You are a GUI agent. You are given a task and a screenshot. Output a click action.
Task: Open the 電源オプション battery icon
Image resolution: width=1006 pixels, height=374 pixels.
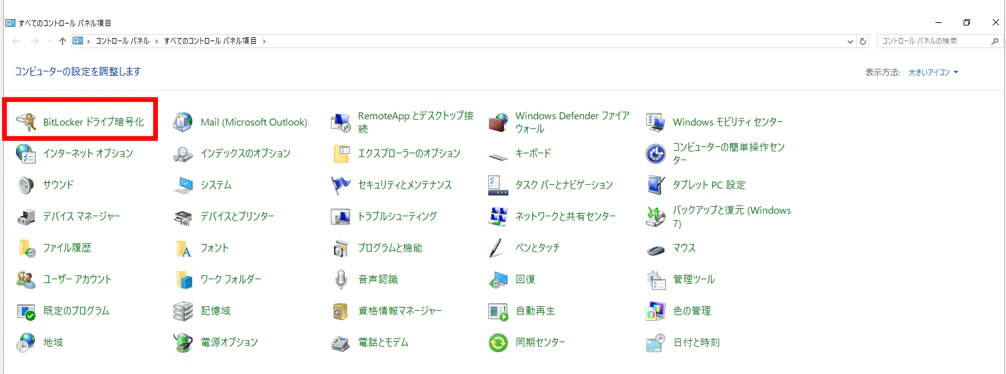point(183,343)
